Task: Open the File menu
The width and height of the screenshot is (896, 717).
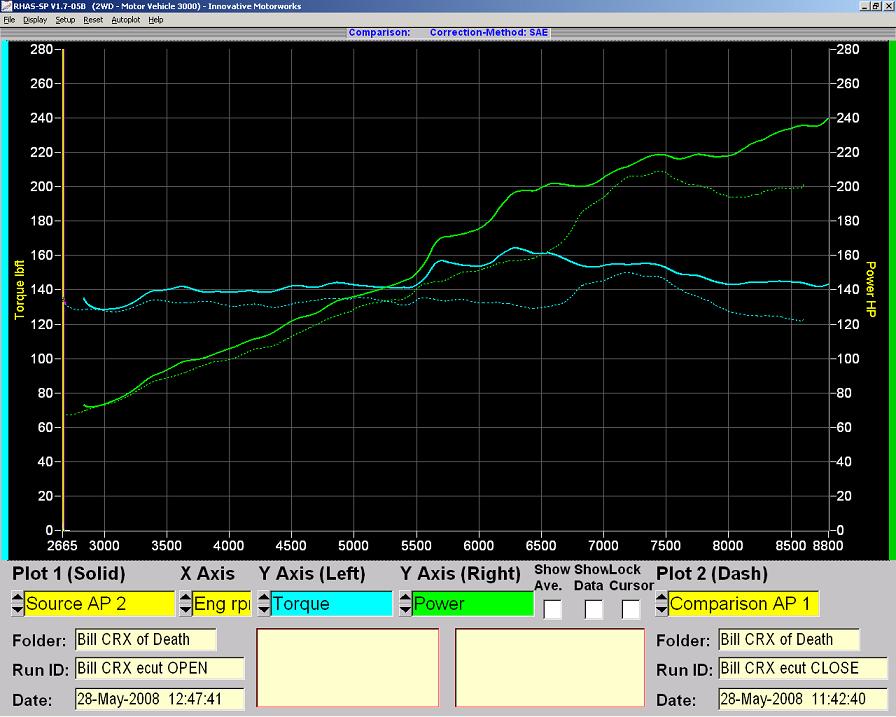Action: (x=9, y=20)
